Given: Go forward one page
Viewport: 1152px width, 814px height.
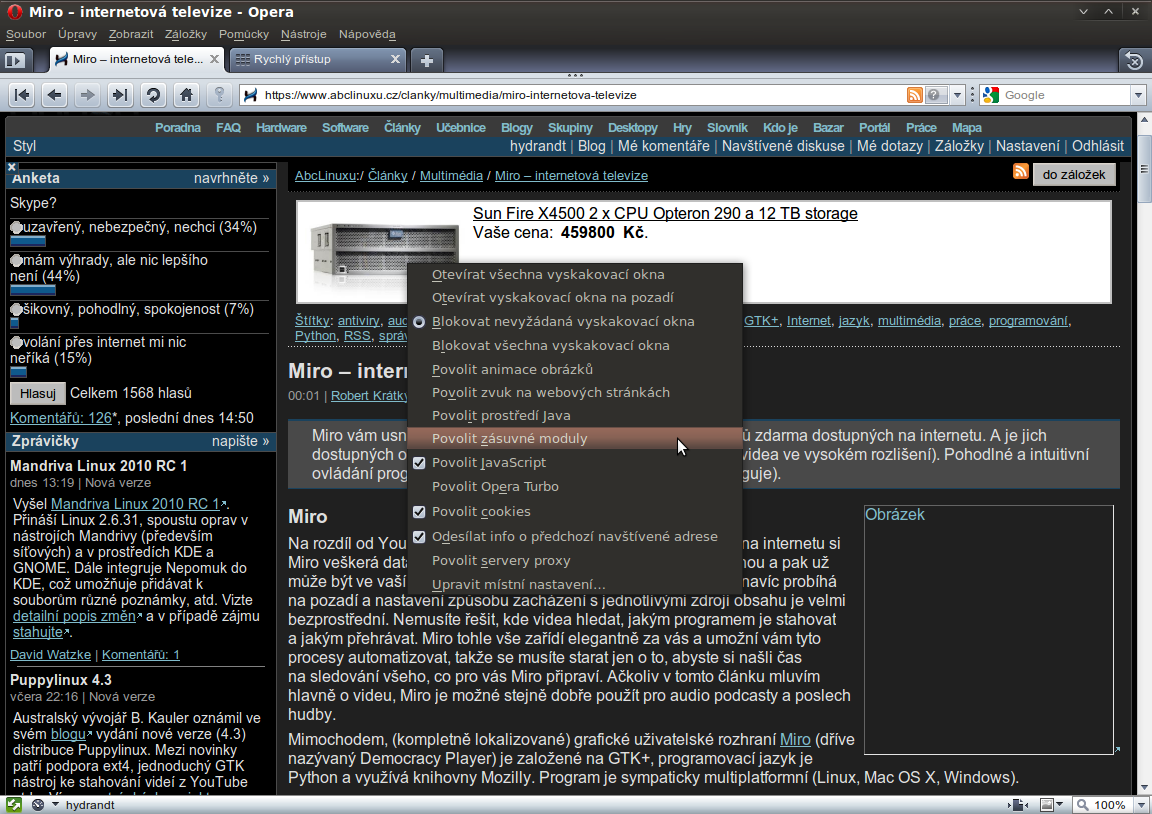Looking at the screenshot, I should pyautogui.click(x=87, y=95).
